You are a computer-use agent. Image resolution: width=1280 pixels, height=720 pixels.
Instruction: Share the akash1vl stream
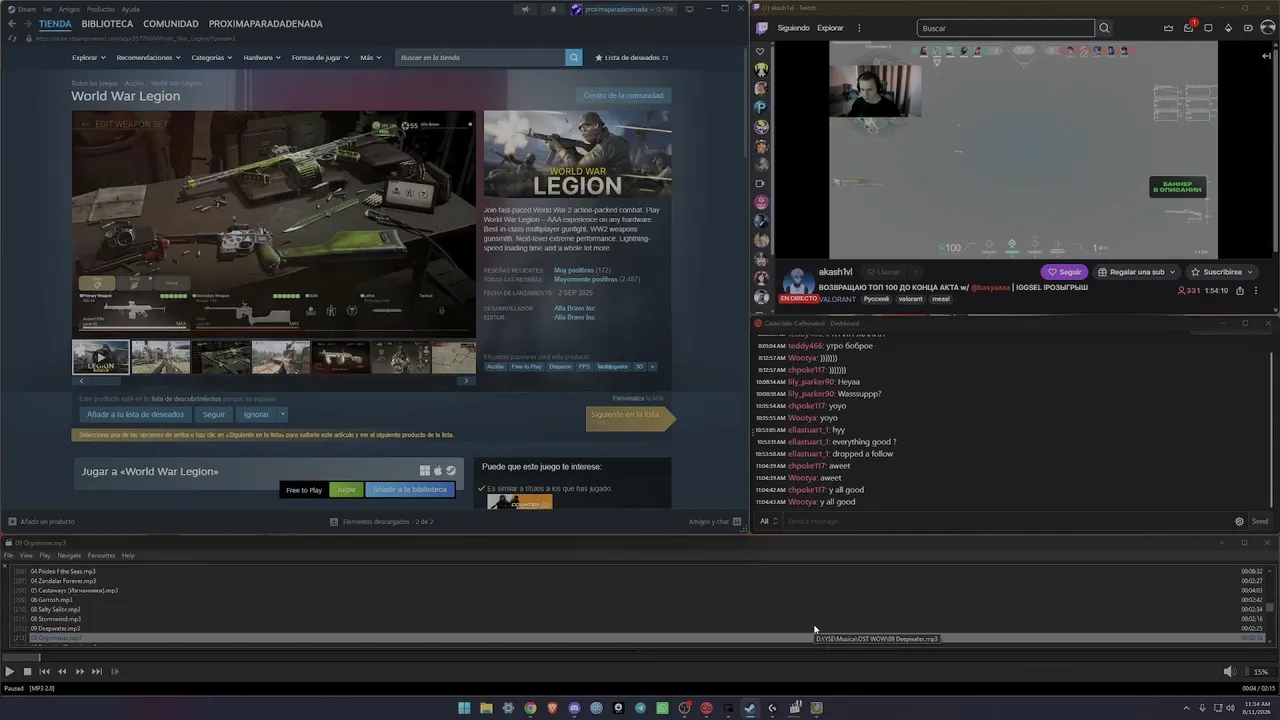tap(1239, 291)
